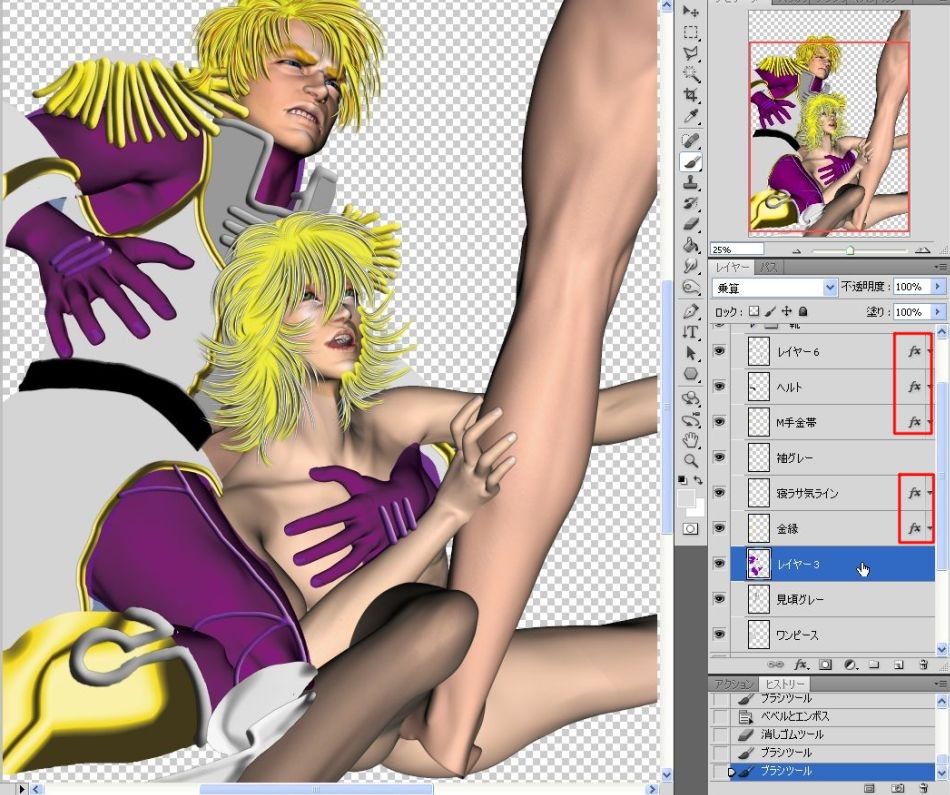Image resolution: width=950 pixels, height=795 pixels.
Task: Hide the ベルト layer
Action: pyautogui.click(x=719, y=386)
